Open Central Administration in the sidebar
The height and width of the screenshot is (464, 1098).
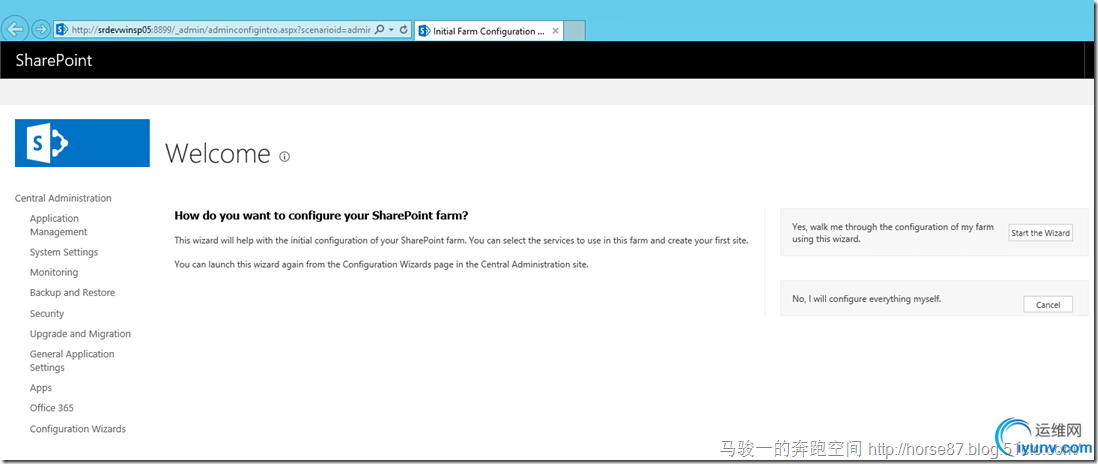pos(63,198)
